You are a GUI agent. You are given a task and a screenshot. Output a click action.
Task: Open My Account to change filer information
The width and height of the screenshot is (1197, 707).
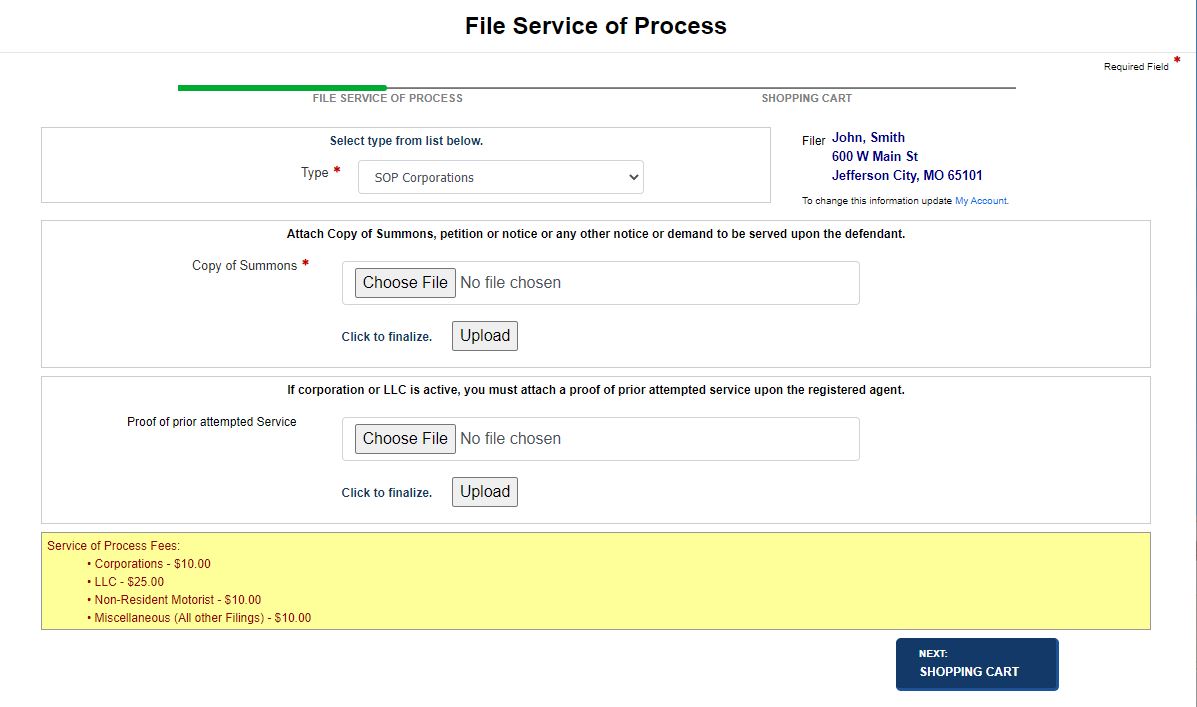981,200
